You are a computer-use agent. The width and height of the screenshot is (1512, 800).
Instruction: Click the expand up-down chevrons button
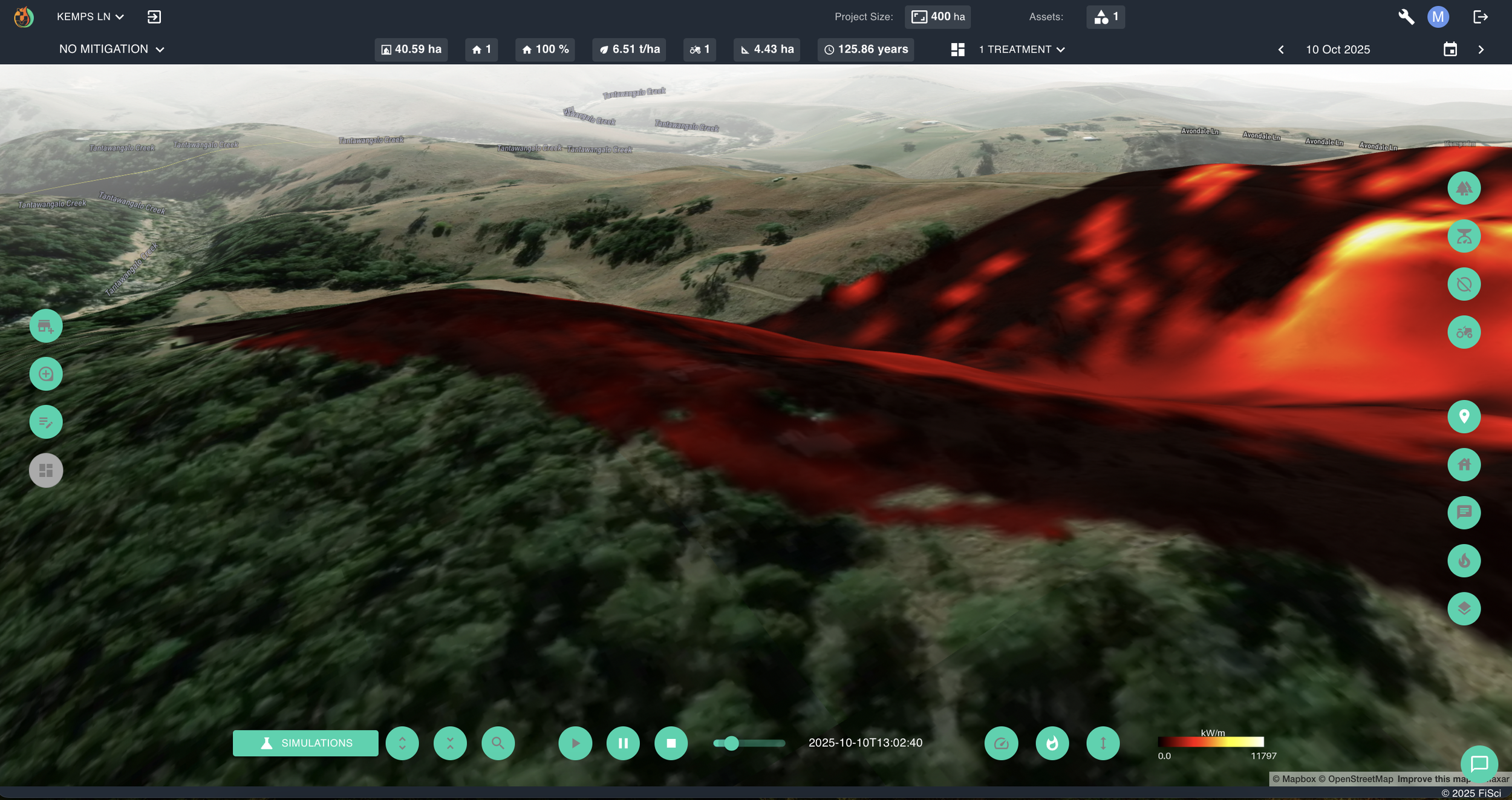402,743
